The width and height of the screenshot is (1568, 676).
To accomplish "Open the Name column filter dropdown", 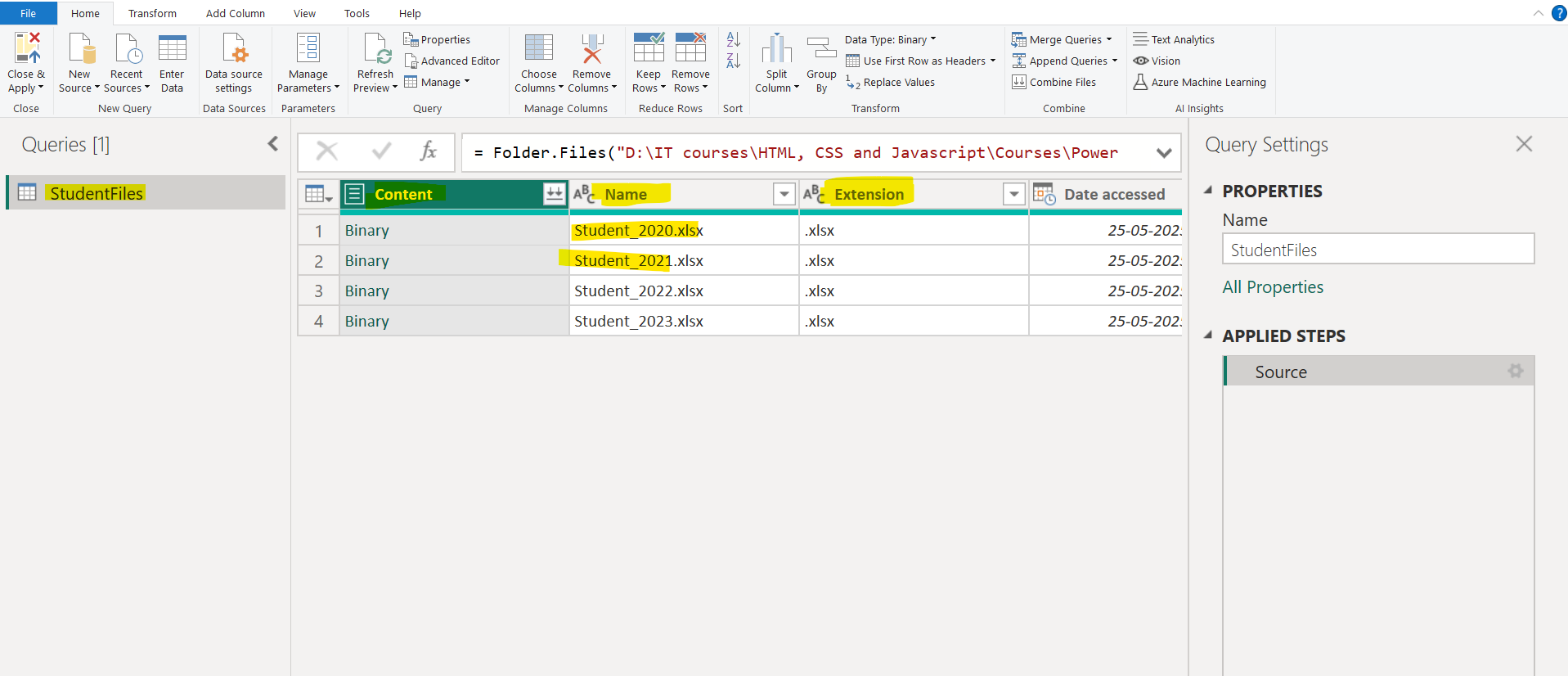I will pyautogui.click(x=784, y=194).
